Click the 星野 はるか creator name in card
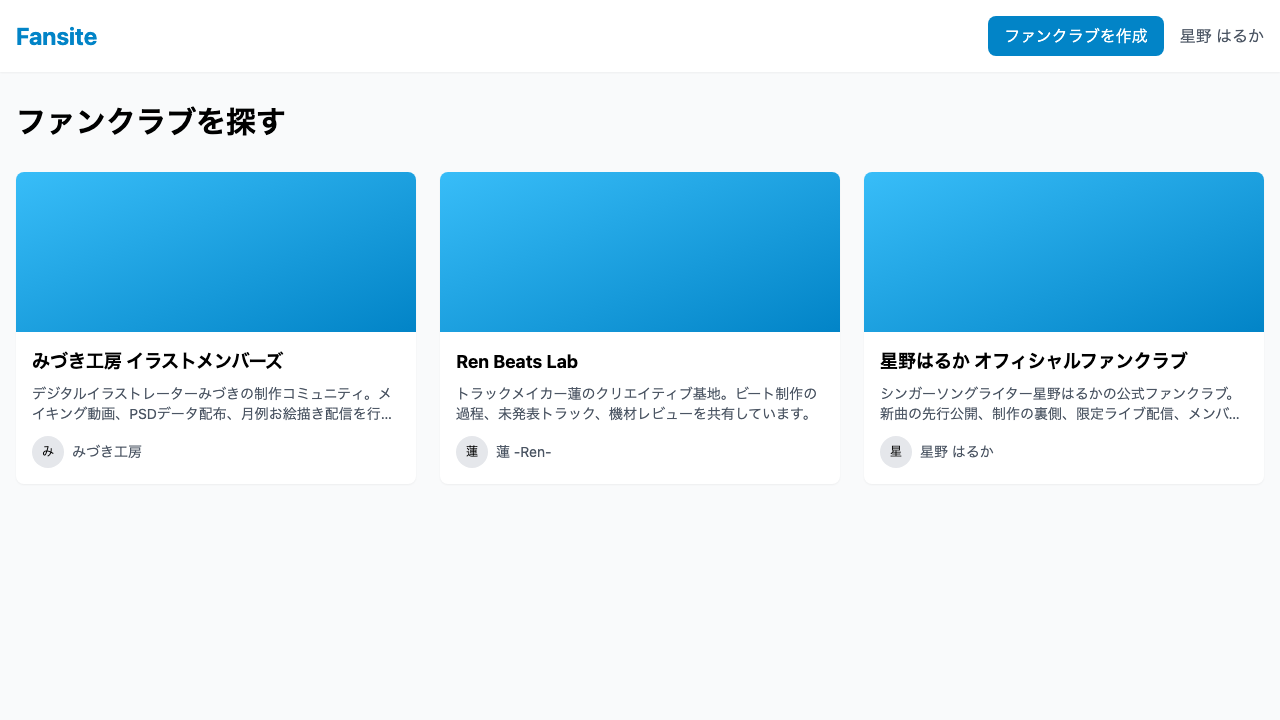The image size is (1280, 720). (957, 452)
